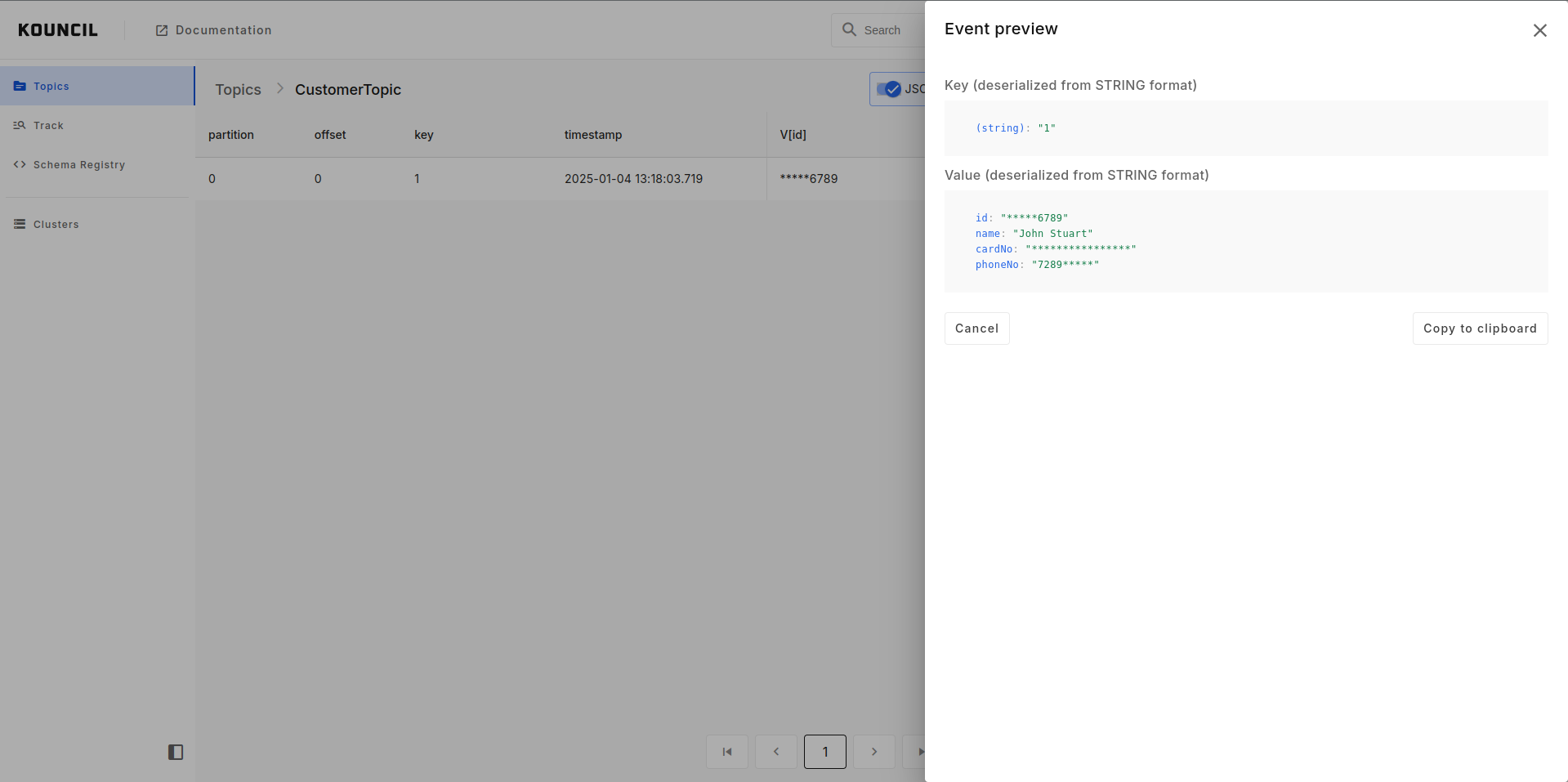This screenshot has width=1568, height=782.
Task: Open Documentation external link icon
Action: pos(162,30)
